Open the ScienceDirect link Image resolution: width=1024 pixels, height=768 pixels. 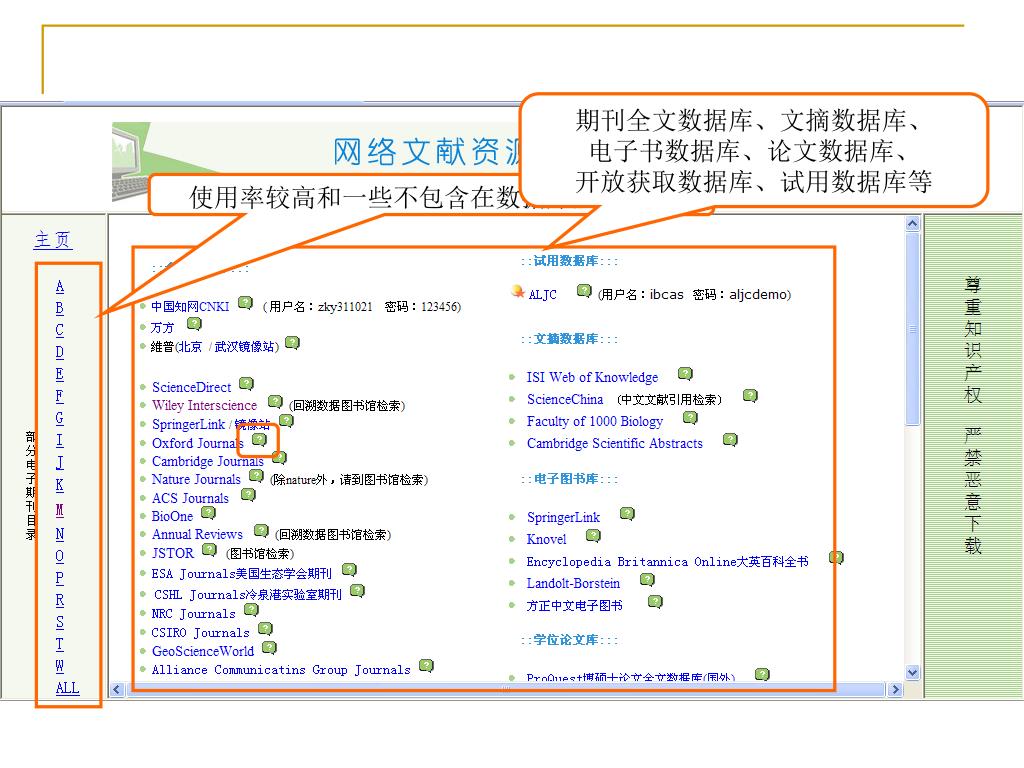click(x=191, y=387)
